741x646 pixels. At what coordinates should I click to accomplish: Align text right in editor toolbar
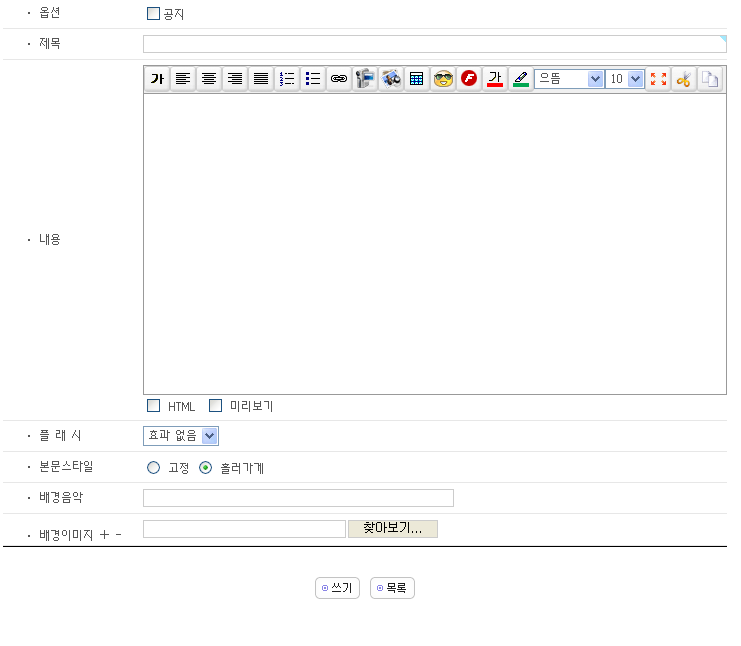click(235, 78)
